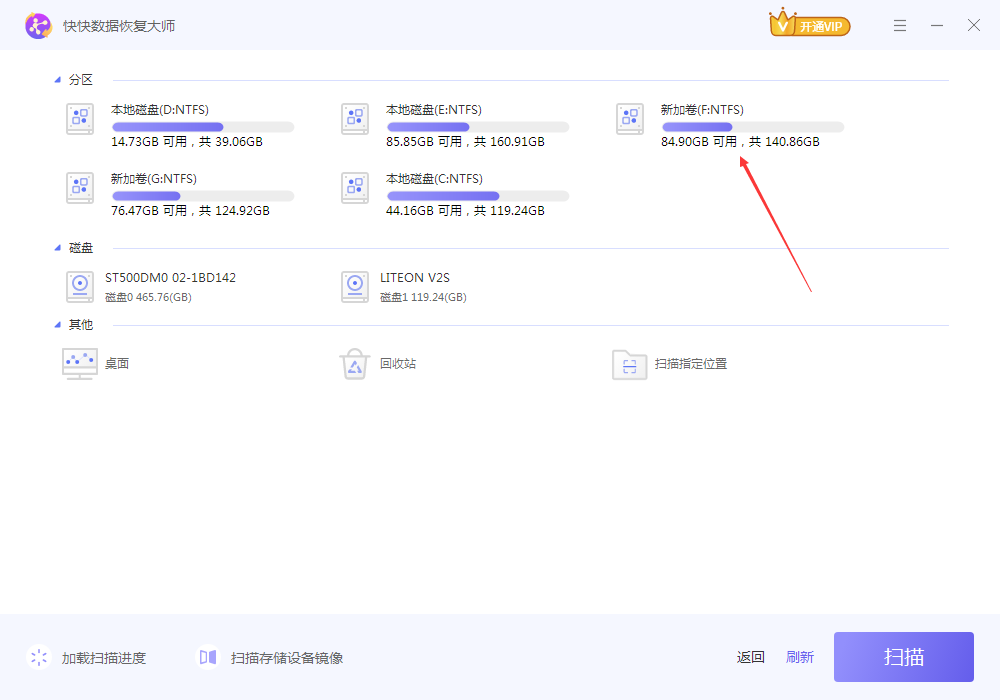Open the hamburger menu in title bar
1000x700 pixels.
click(900, 26)
